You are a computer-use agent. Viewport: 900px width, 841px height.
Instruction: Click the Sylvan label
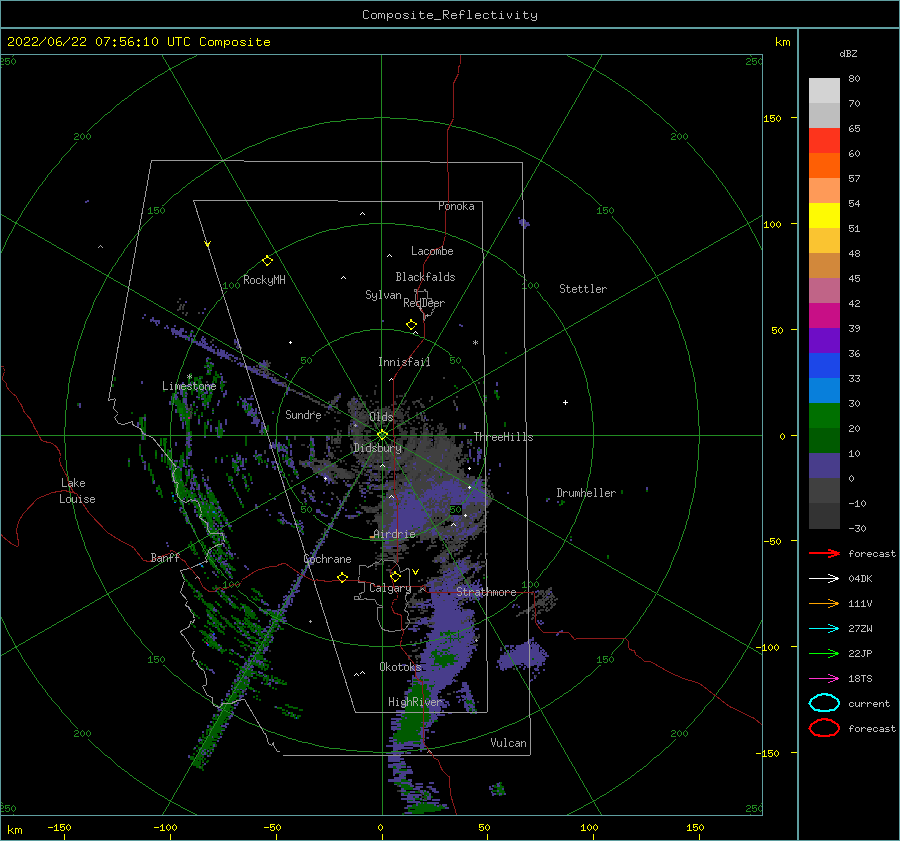[383, 295]
